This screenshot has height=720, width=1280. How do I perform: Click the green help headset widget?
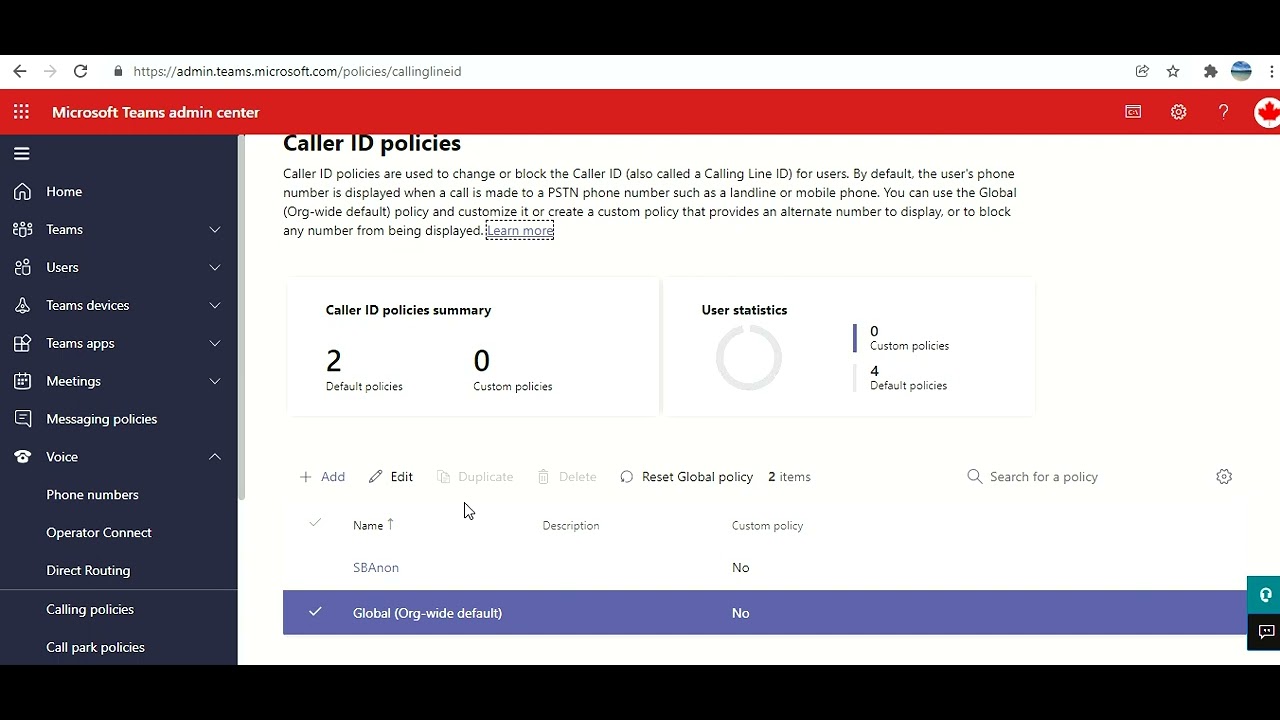coord(1265,595)
